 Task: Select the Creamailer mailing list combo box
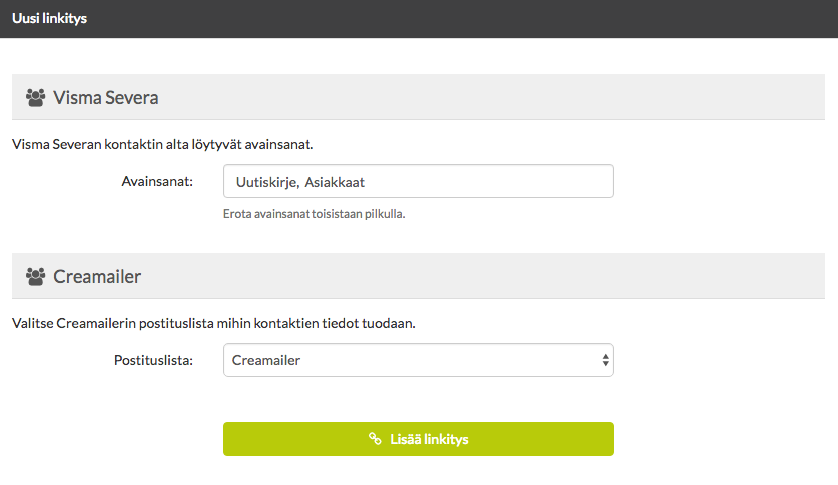(x=418, y=360)
